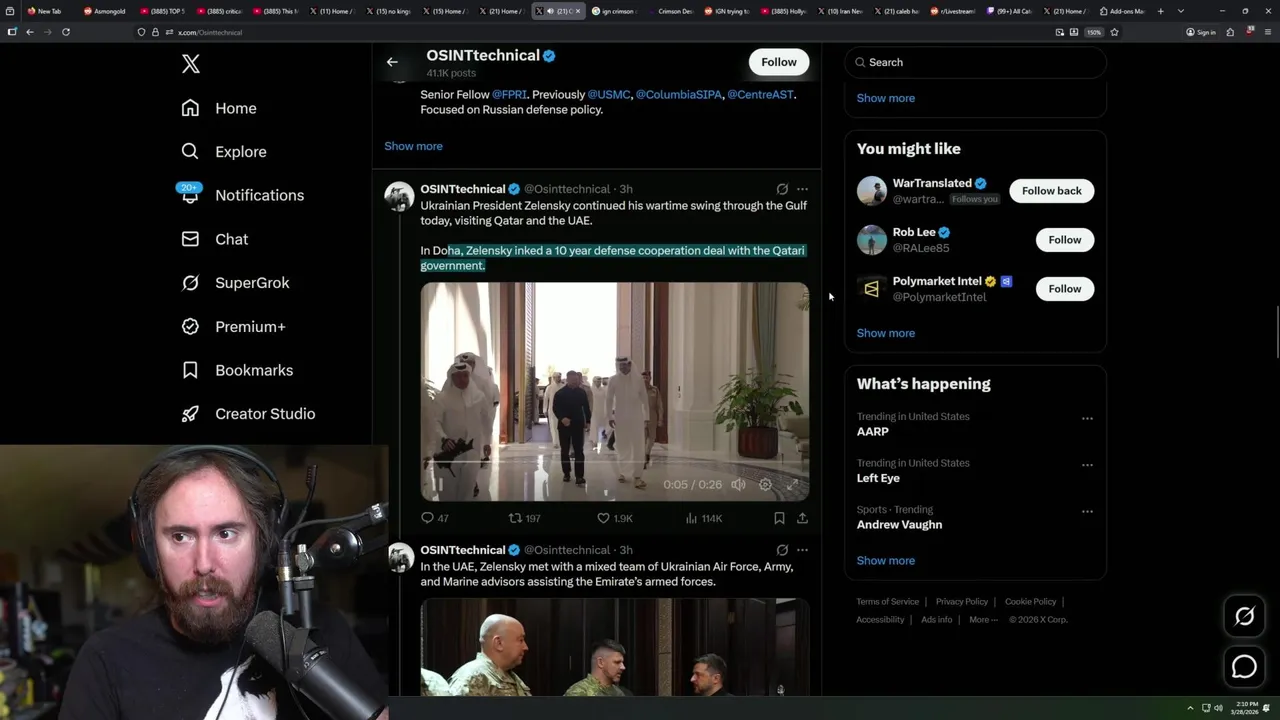Screen dimensions: 1280x720
Task: Mute the Doha video volume icon
Action: tap(738, 484)
